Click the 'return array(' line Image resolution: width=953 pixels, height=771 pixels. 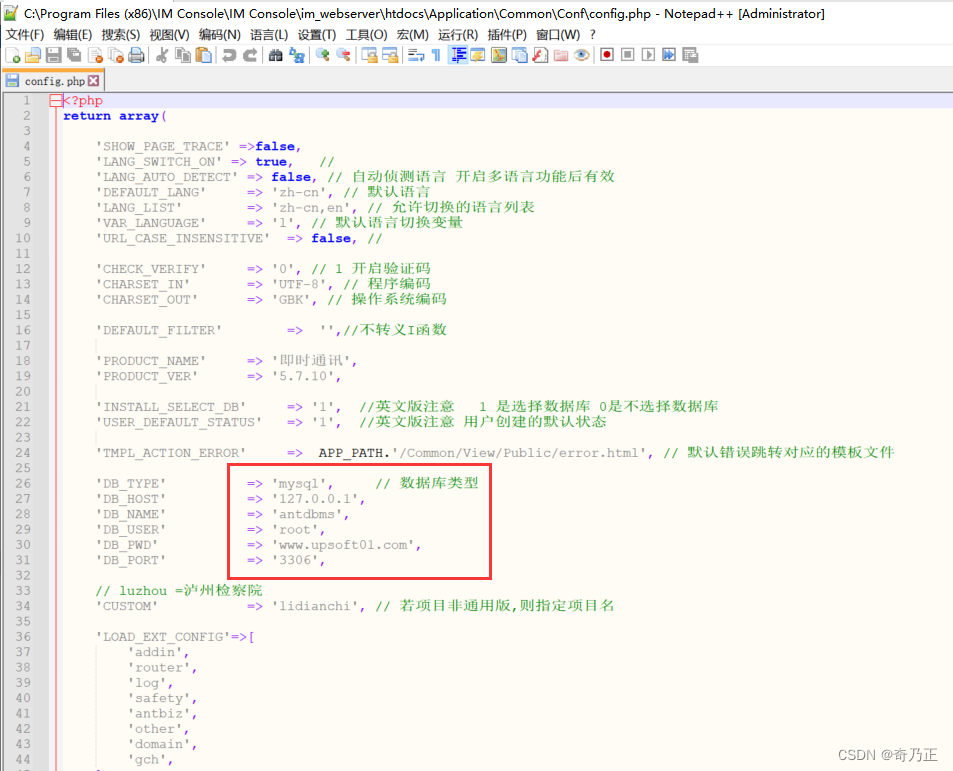pos(115,116)
